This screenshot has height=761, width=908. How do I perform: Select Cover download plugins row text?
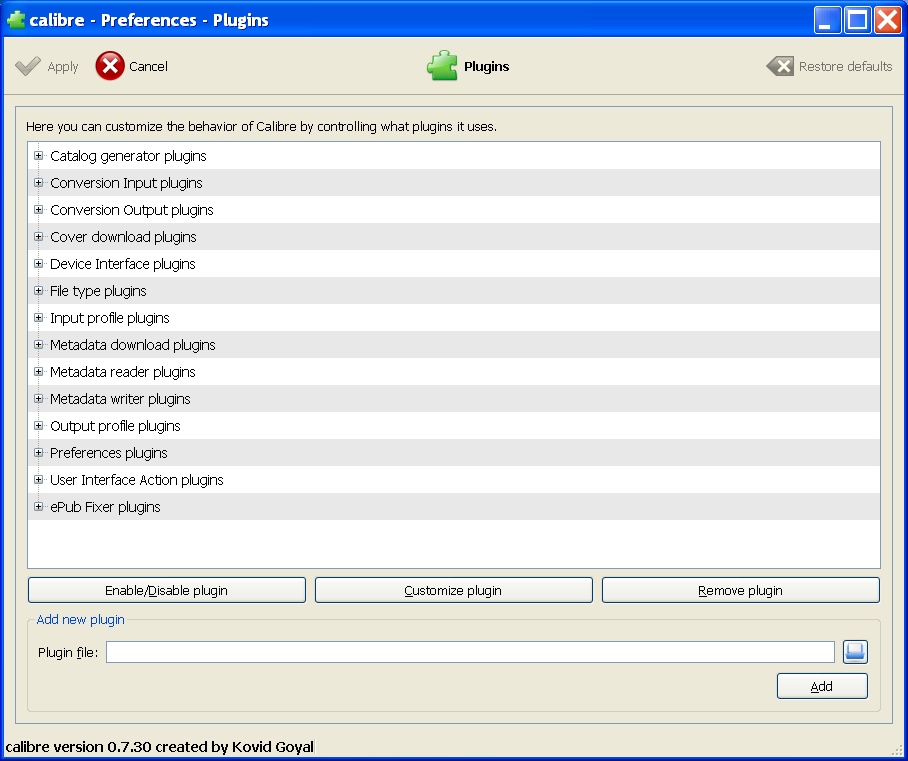pyautogui.click(x=123, y=237)
